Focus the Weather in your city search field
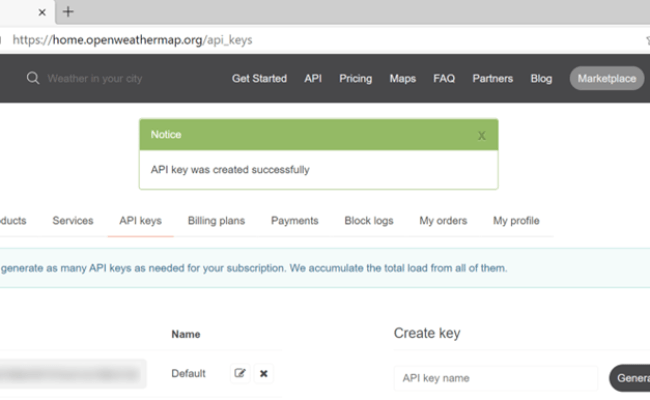Viewport: 650px width, 400px height. pos(95,78)
